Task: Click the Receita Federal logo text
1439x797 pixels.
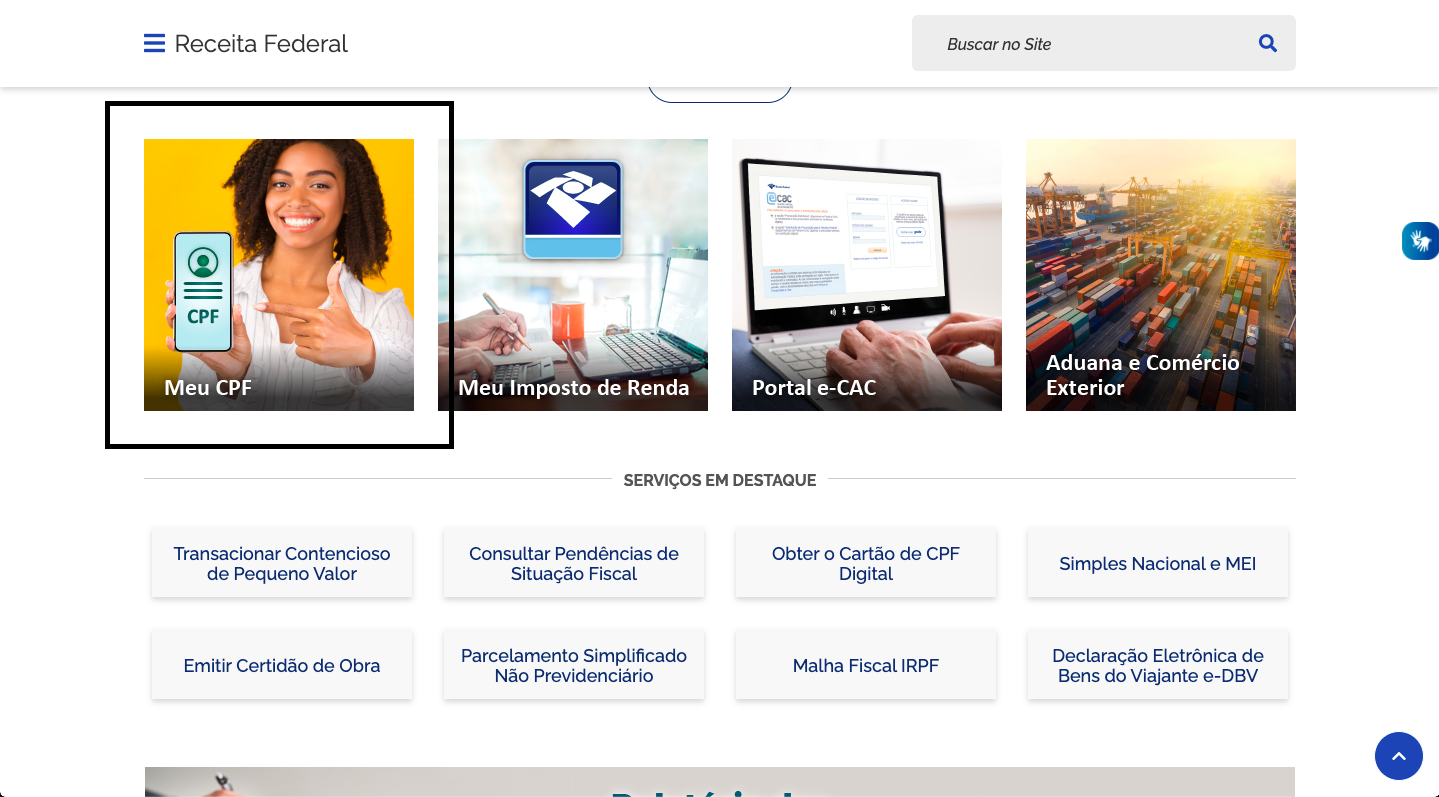Action: pos(261,43)
